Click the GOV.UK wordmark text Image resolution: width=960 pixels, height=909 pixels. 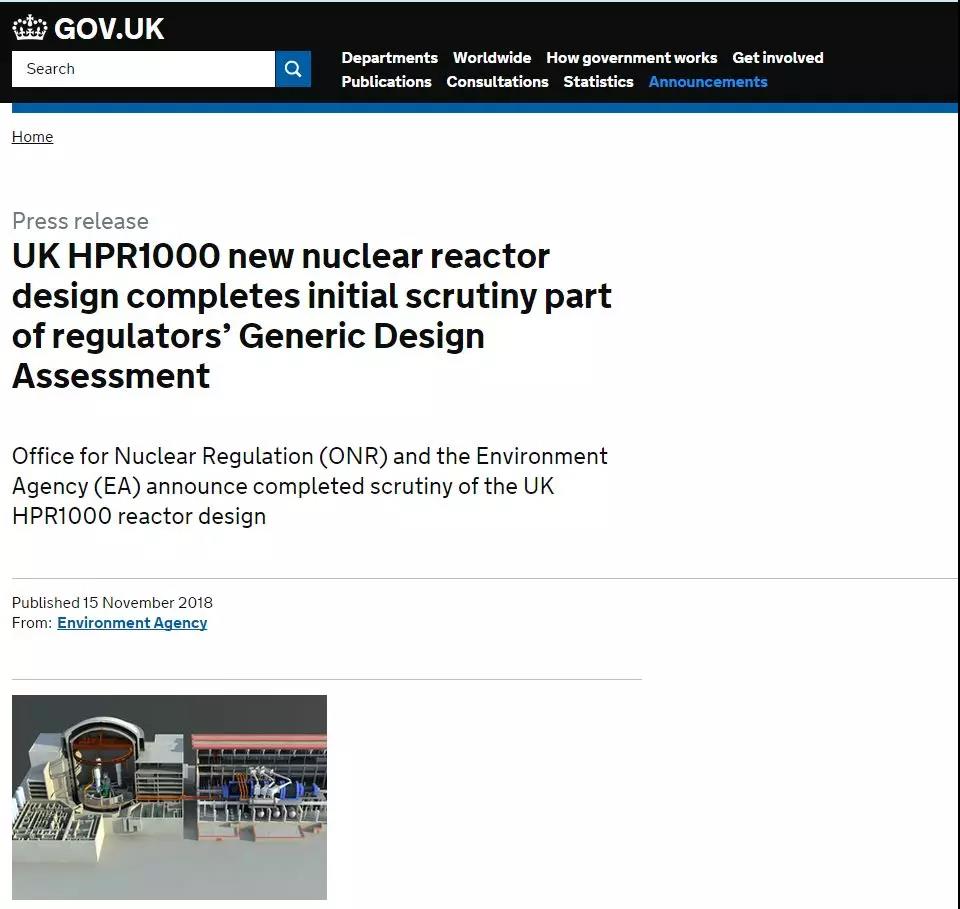(109, 29)
